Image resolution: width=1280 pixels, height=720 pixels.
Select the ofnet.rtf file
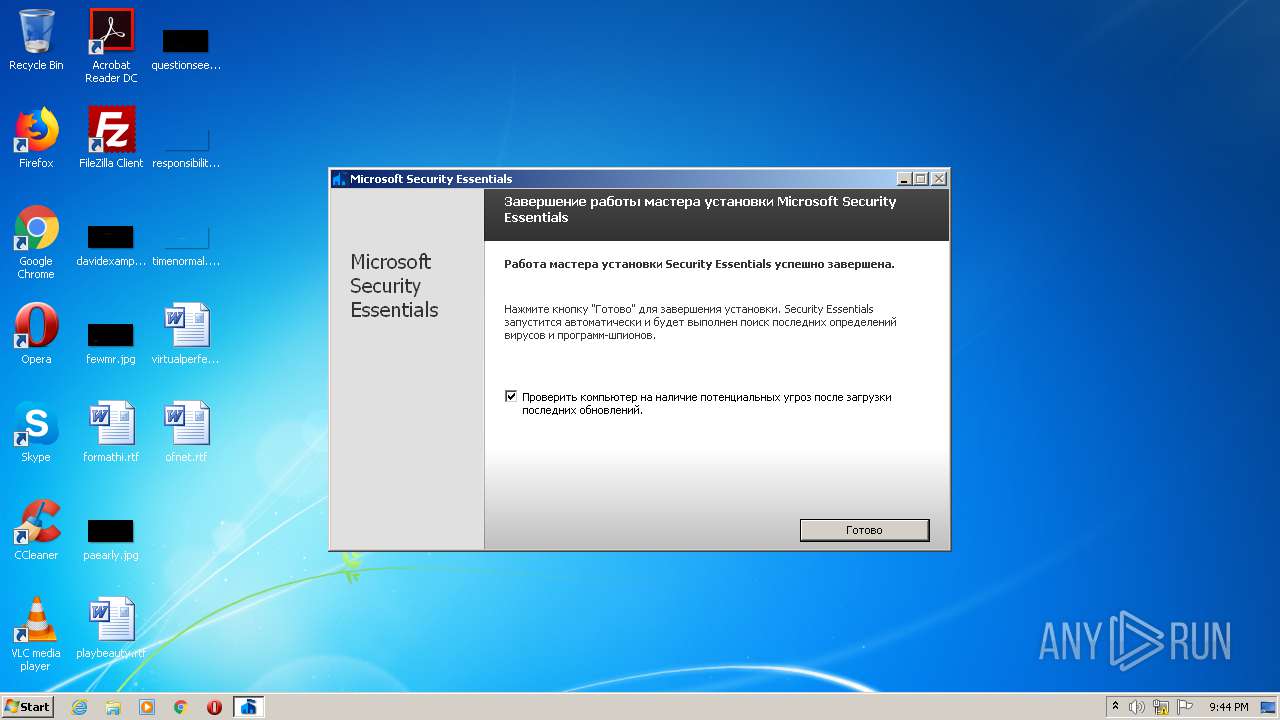coord(186,432)
